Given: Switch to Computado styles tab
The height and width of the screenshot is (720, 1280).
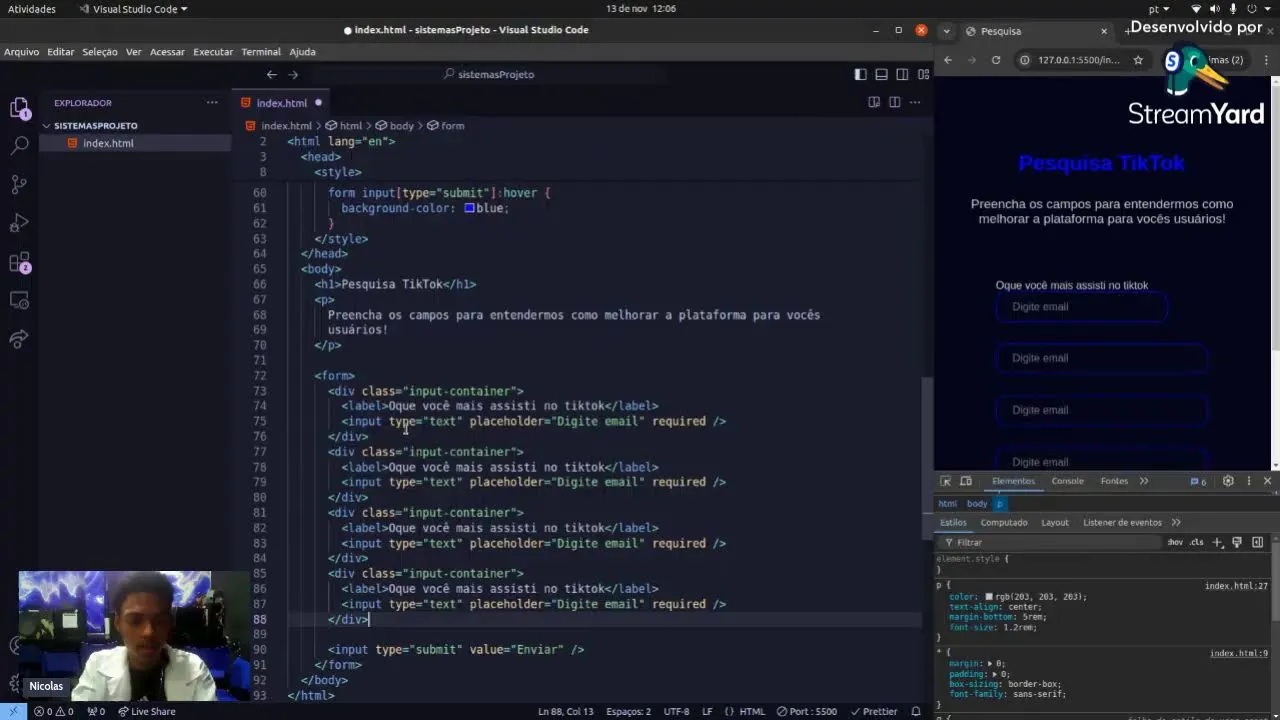Looking at the screenshot, I should click(x=1004, y=522).
